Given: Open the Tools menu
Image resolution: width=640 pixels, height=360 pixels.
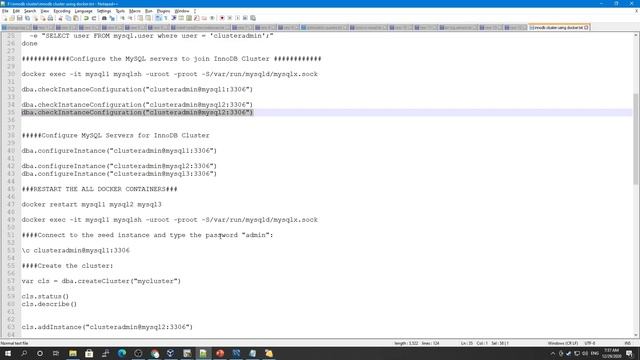Looking at the screenshot, I should 120,11.
